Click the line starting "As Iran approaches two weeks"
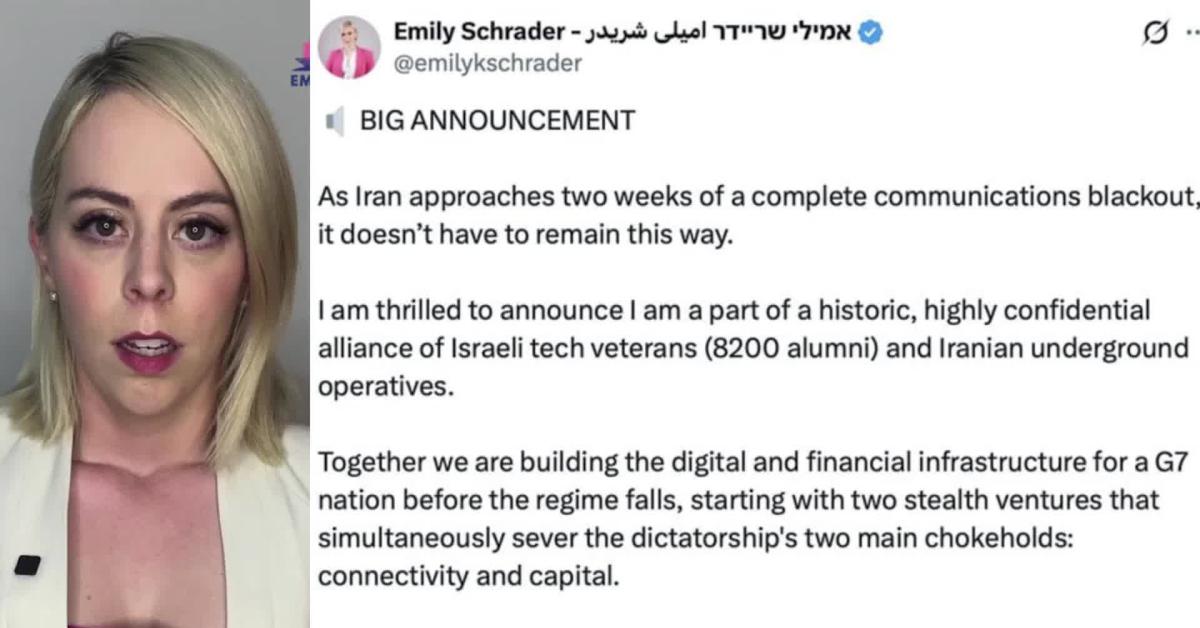Screen dimensions: 1200x628 757,197
